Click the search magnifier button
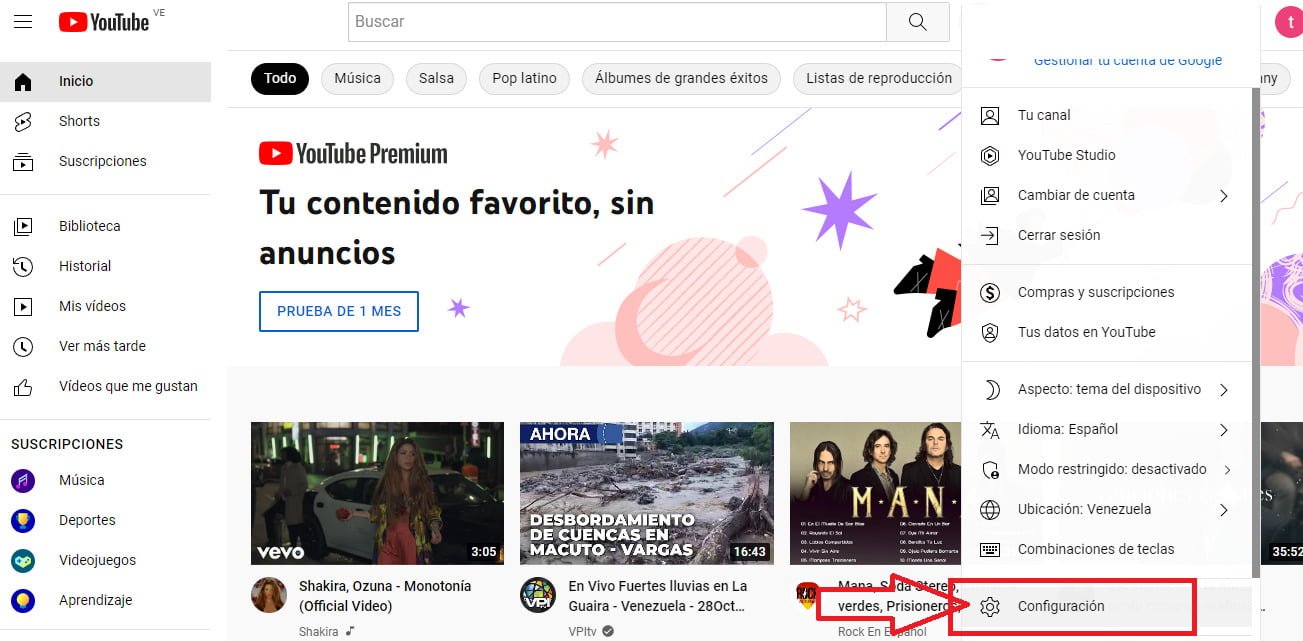Viewport: 1303px width, 641px height. (x=917, y=22)
